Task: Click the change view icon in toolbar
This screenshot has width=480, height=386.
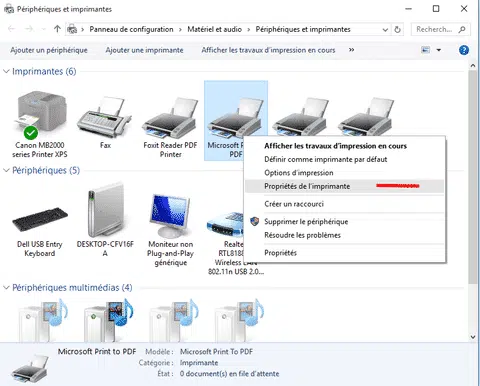Action: tap(426, 50)
